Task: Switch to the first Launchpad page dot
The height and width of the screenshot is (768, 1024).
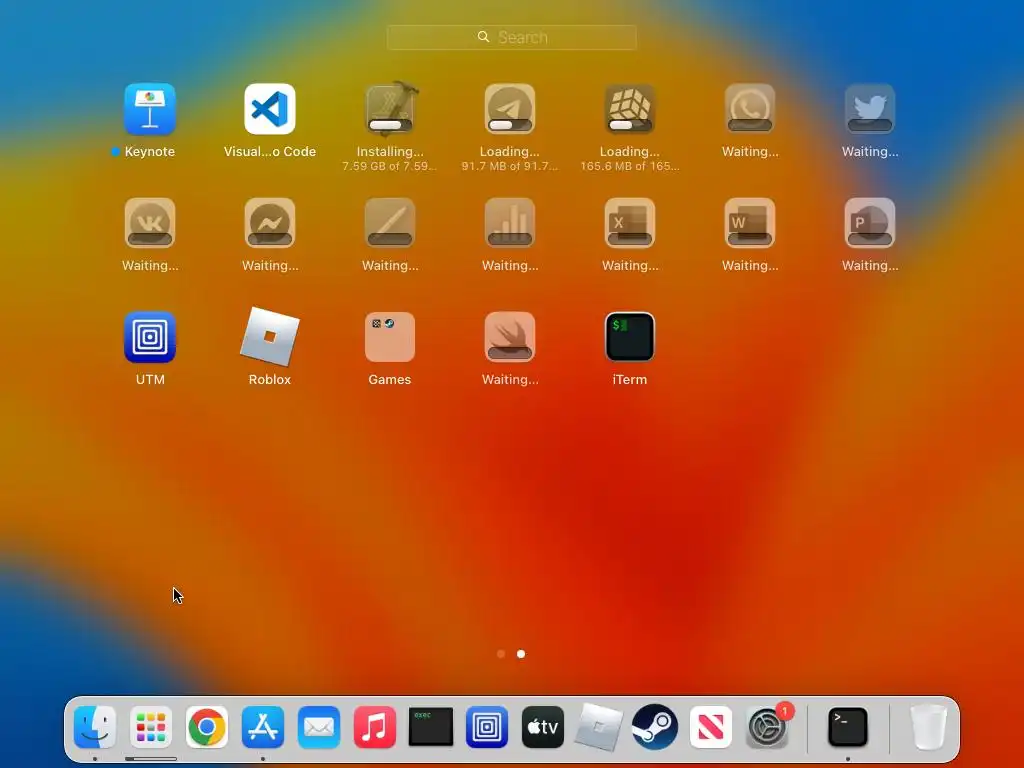Action: click(501, 654)
